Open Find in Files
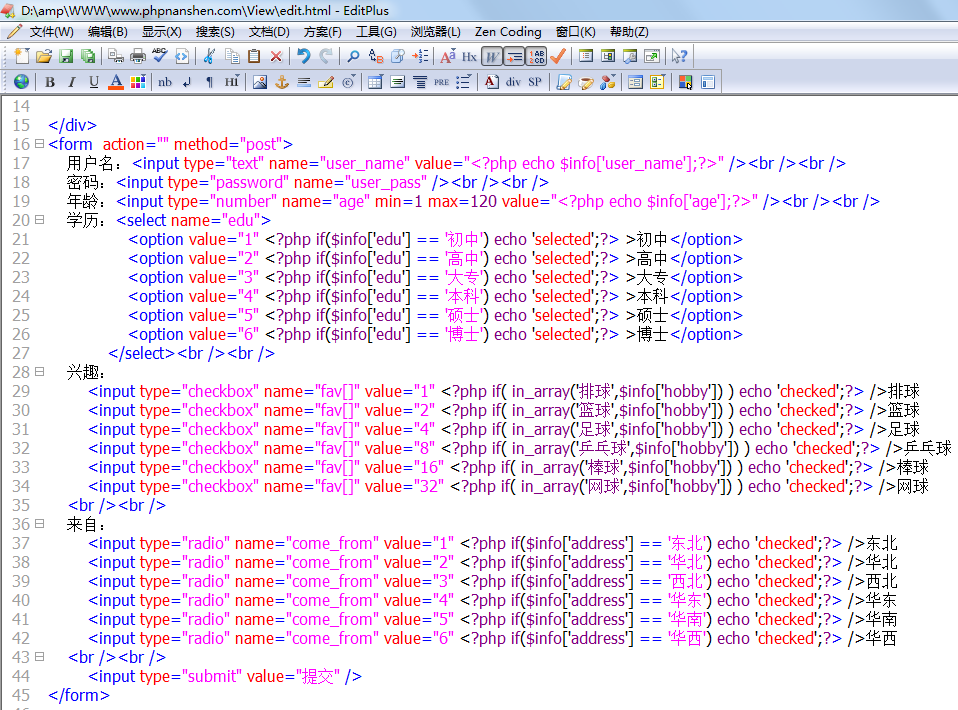Image resolution: width=958 pixels, height=710 pixels. coord(398,56)
